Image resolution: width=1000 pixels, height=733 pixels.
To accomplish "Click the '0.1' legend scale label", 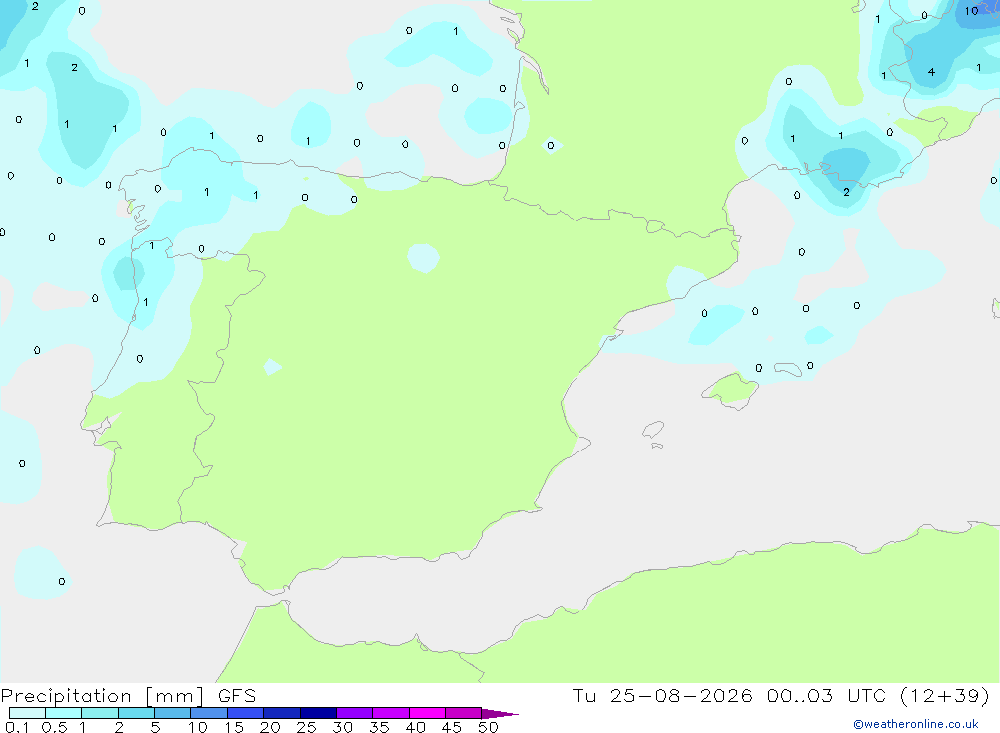I will 17,727.
